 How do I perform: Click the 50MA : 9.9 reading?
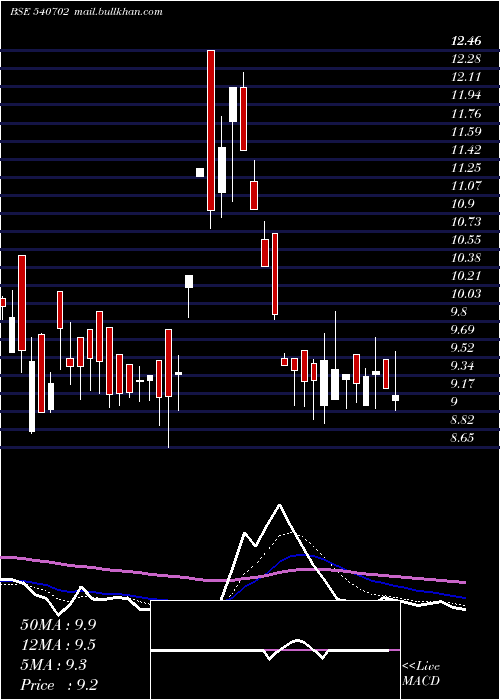pos(58,625)
